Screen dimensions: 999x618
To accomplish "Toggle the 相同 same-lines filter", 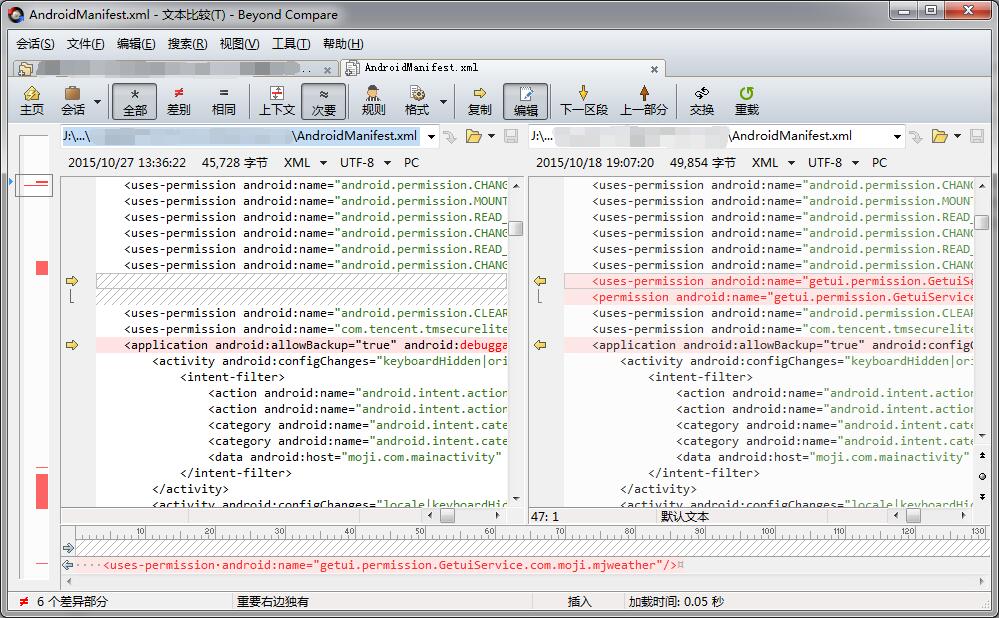I will pyautogui.click(x=224, y=101).
